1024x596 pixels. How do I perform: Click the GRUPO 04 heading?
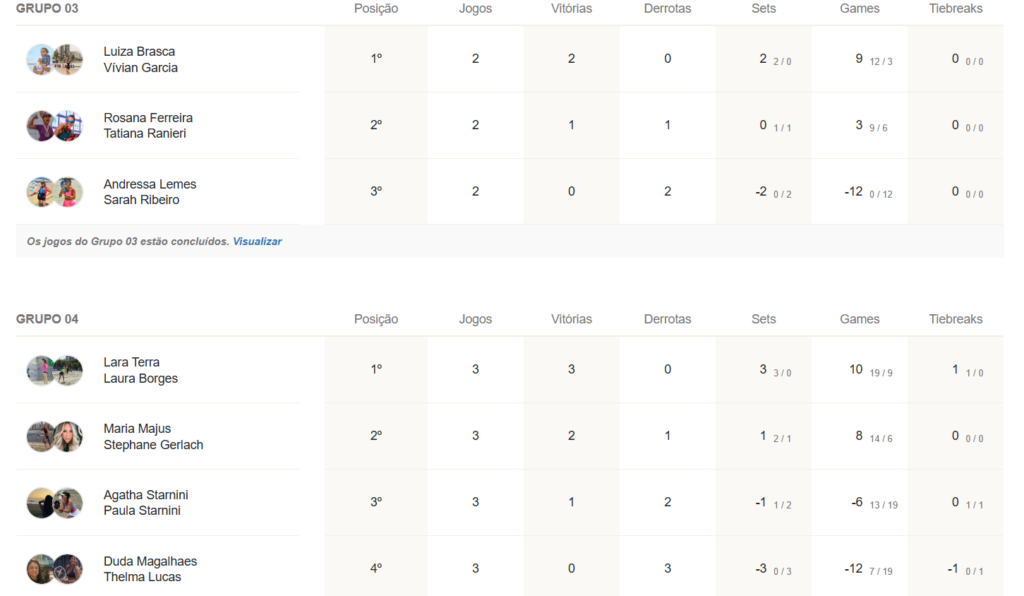(x=47, y=319)
